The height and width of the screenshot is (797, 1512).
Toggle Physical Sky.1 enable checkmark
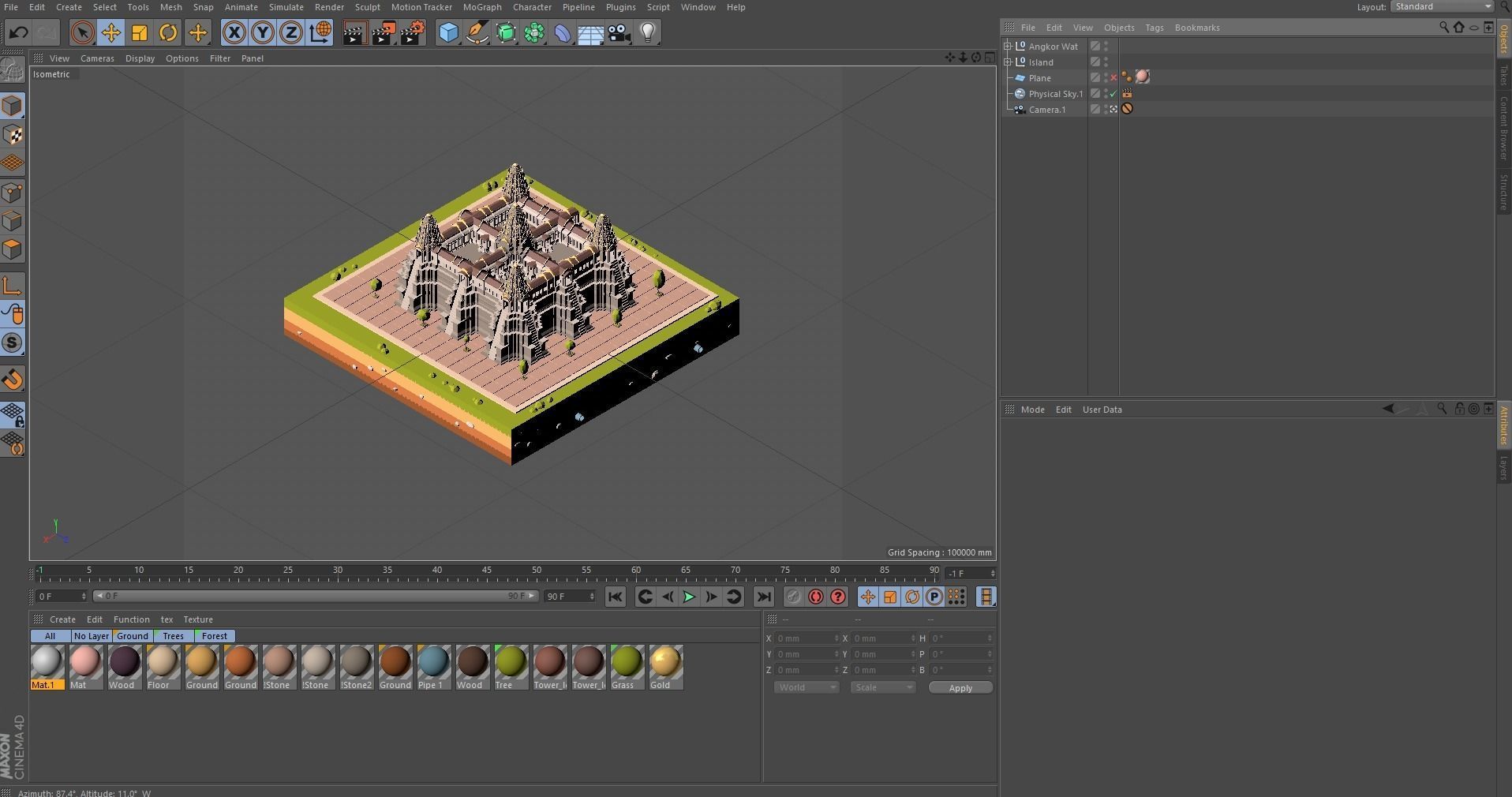tap(1113, 94)
